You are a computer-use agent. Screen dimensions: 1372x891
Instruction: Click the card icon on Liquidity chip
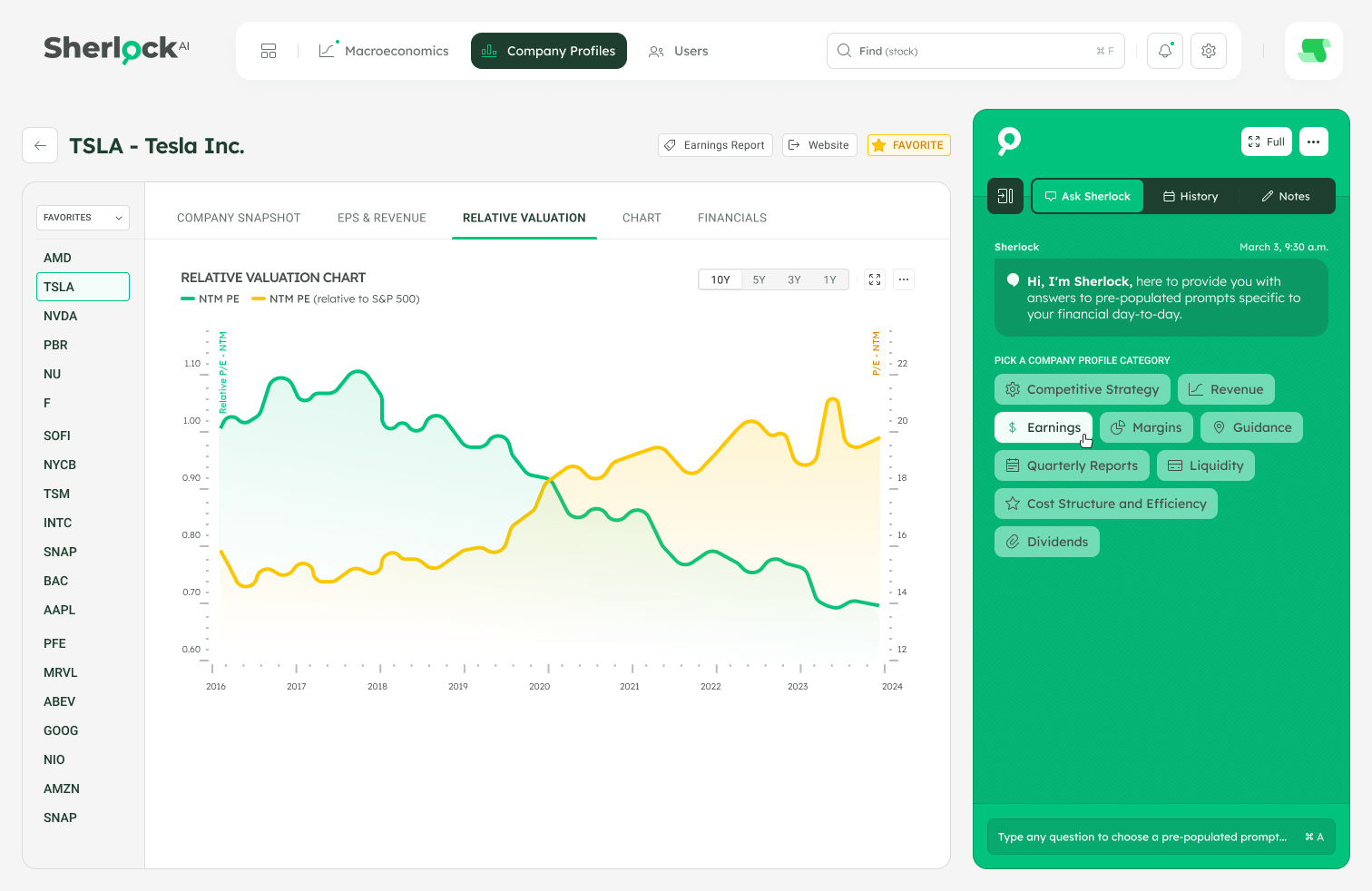(1175, 465)
